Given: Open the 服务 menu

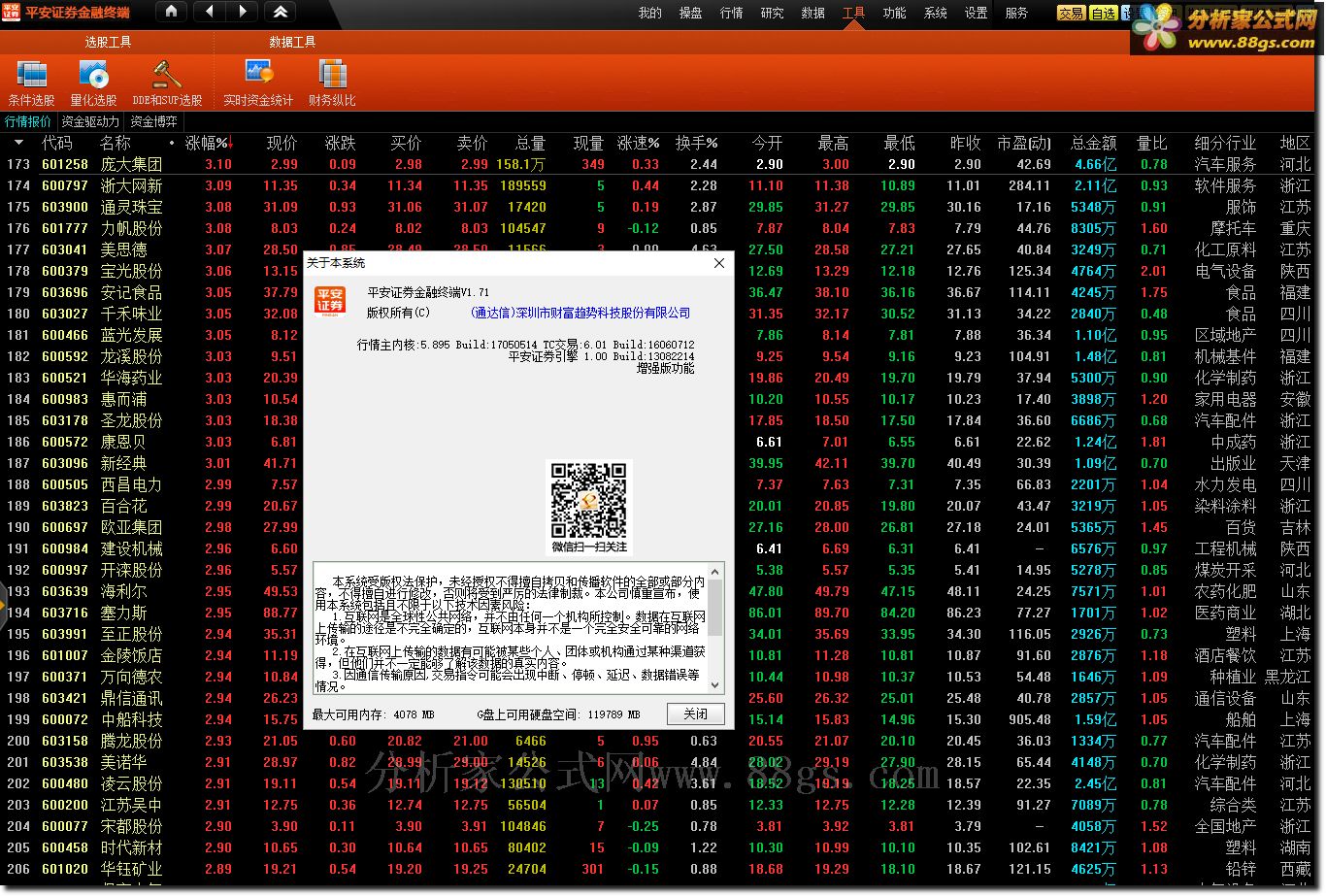Looking at the screenshot, I should tap(1017, 13).
